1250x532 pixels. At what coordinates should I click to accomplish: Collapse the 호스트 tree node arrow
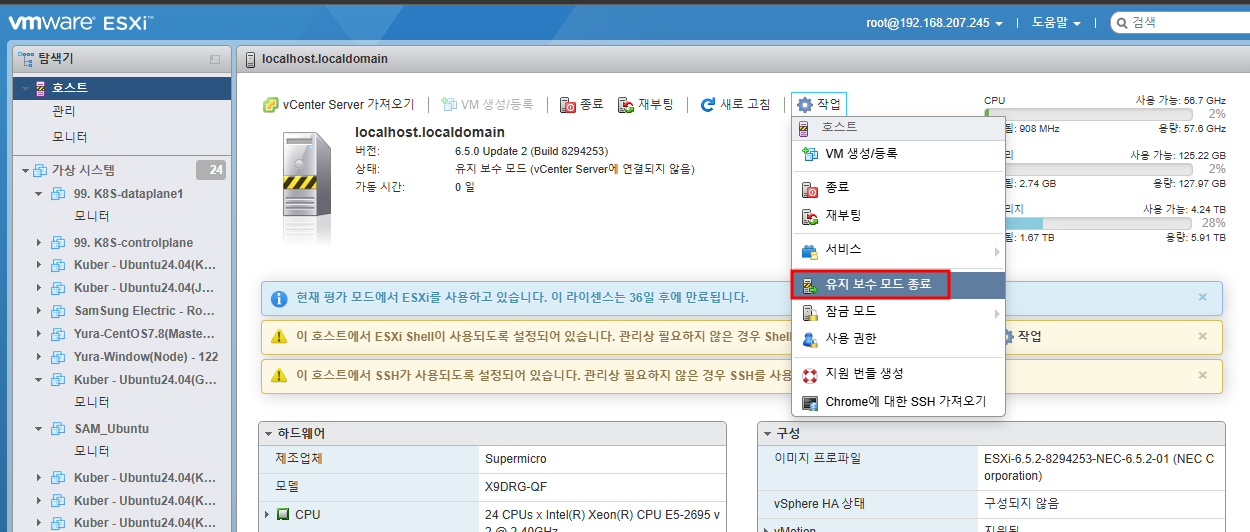(x=24, y=88)
